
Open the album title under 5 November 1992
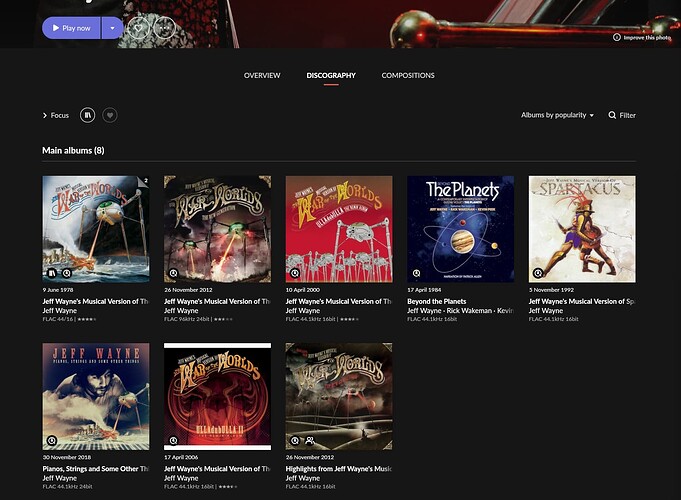click(582, 301)
